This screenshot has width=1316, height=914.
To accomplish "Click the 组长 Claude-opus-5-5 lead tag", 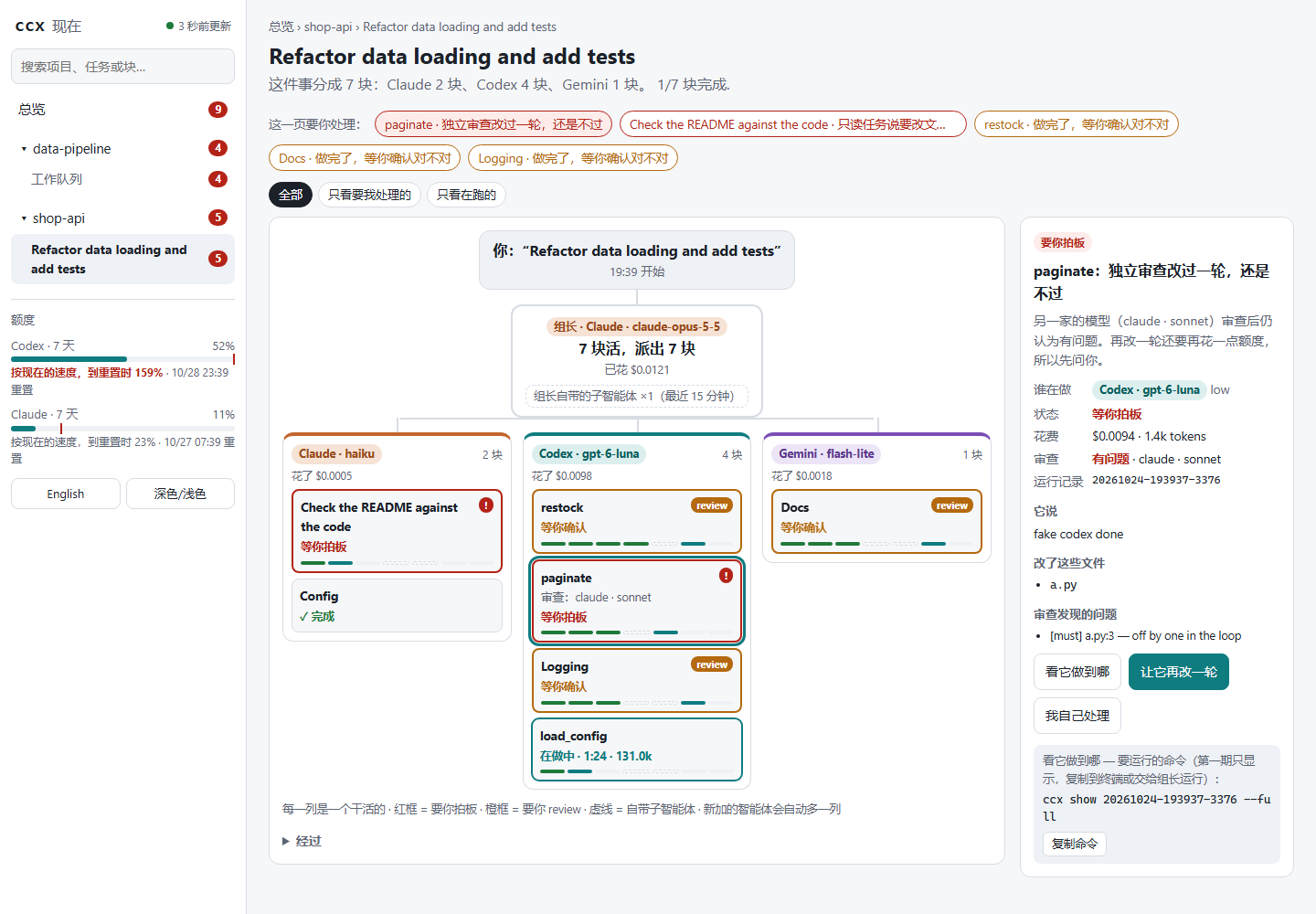I will pyautogui.click(x=637, y=326).
